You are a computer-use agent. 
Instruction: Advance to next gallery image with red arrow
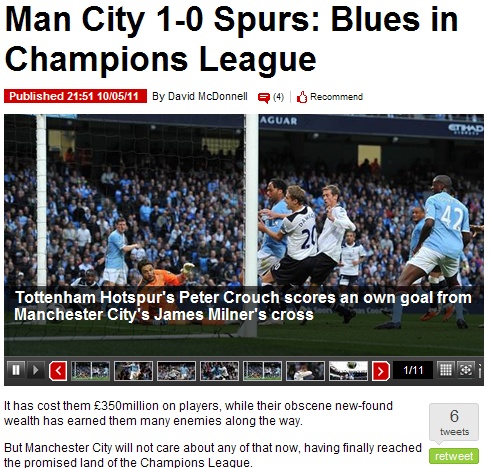coord(381,371)
